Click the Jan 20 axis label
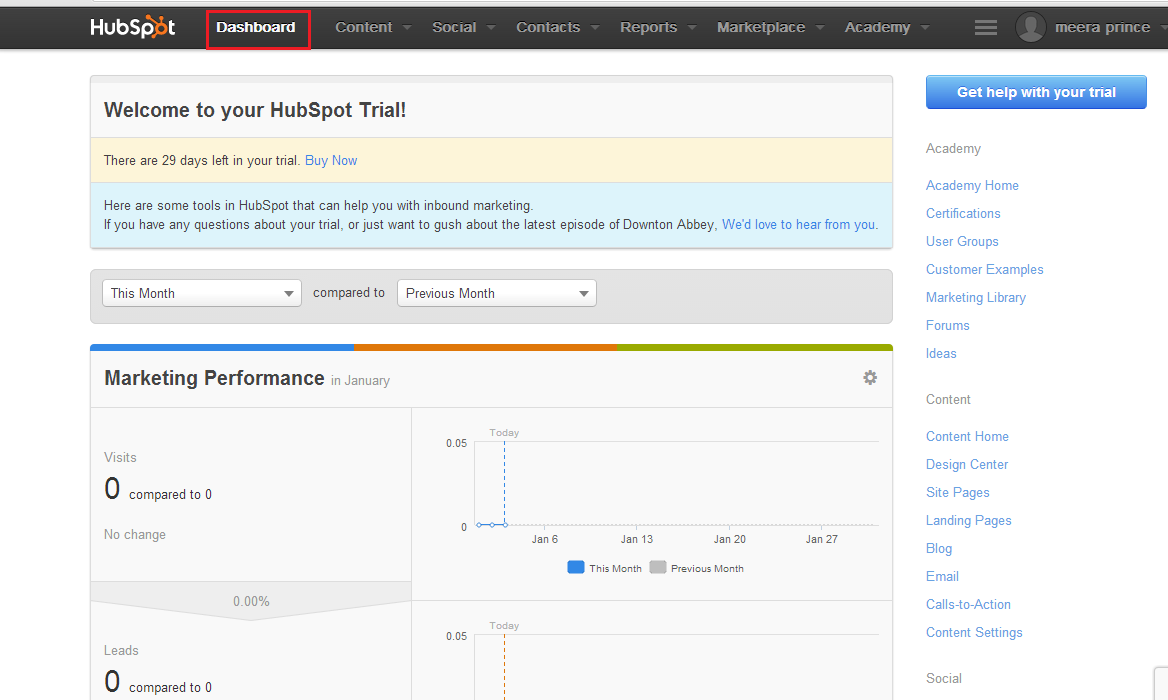1168x700 pixels. click(x=729, y=539)
